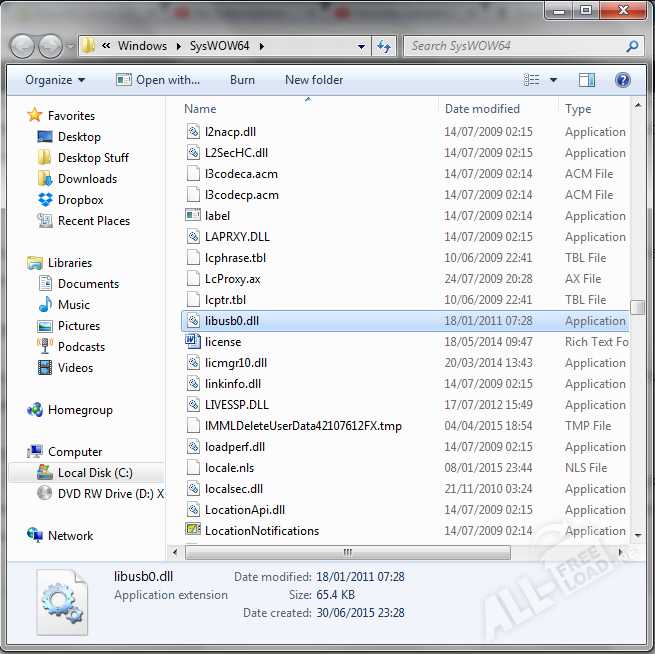Open the Podcasts library
This screenshot has width=655, height=654.
(81, 347)
